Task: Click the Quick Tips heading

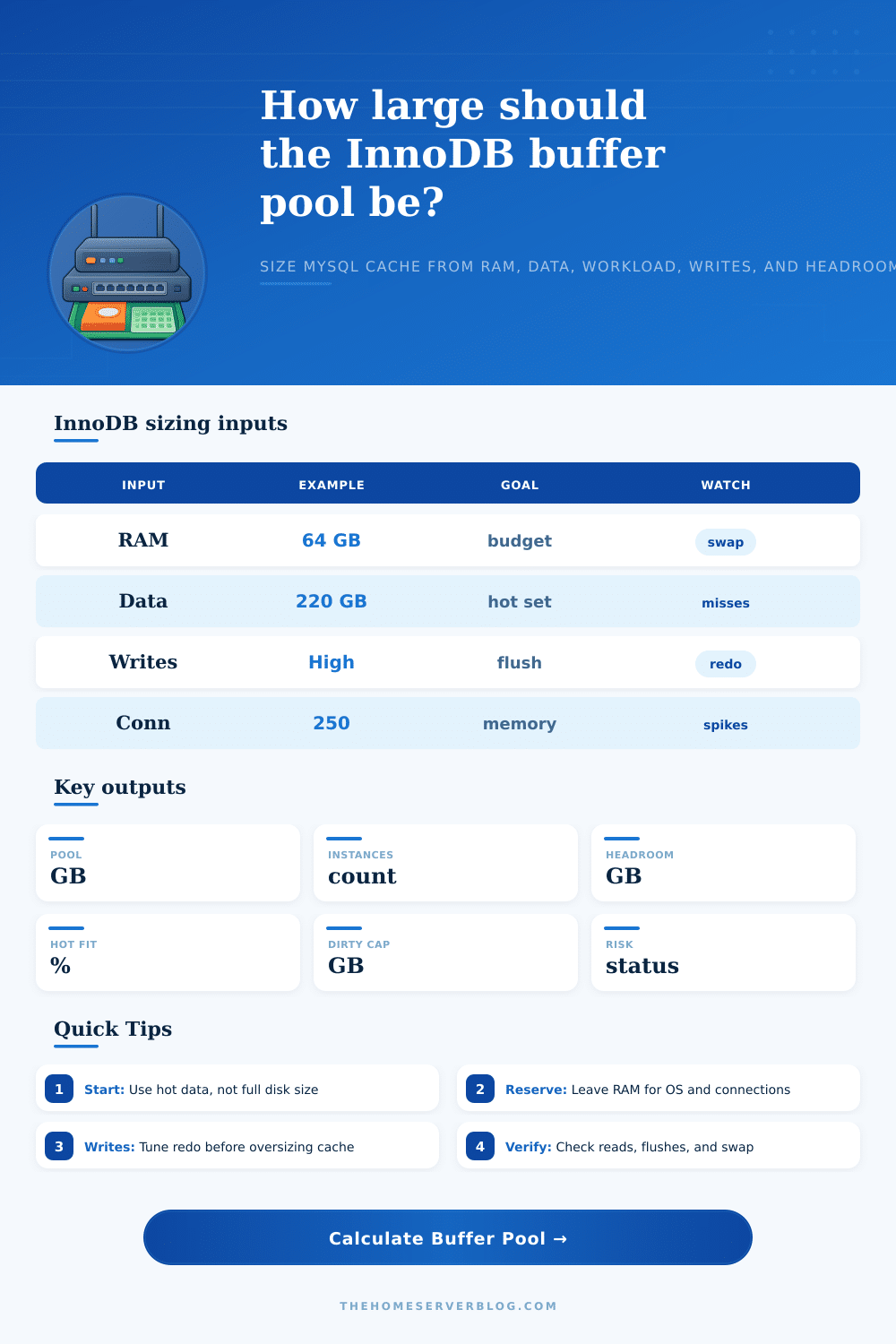Action: coord(113,1029)
